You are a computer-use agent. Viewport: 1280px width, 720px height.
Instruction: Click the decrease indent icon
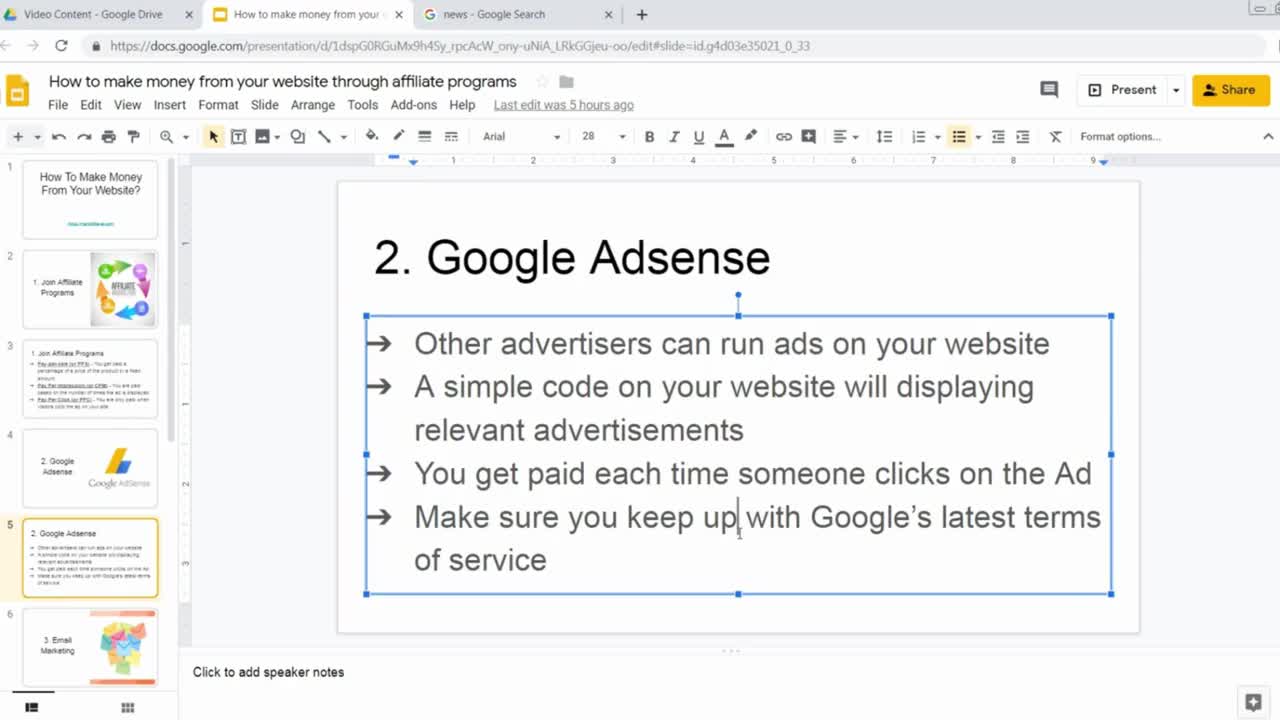(998, 137)
